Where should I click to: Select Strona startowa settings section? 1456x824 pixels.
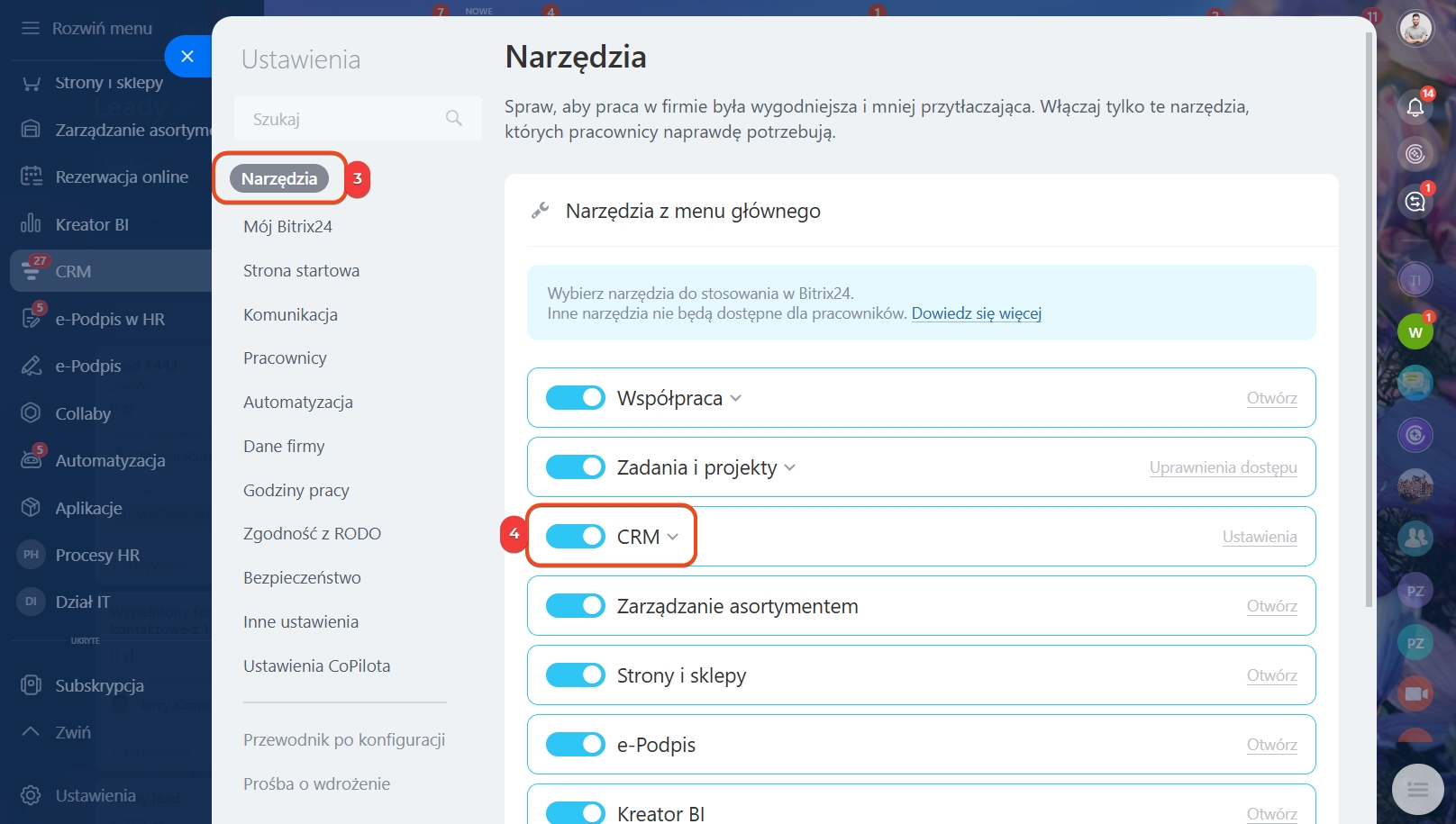[301, 270]
